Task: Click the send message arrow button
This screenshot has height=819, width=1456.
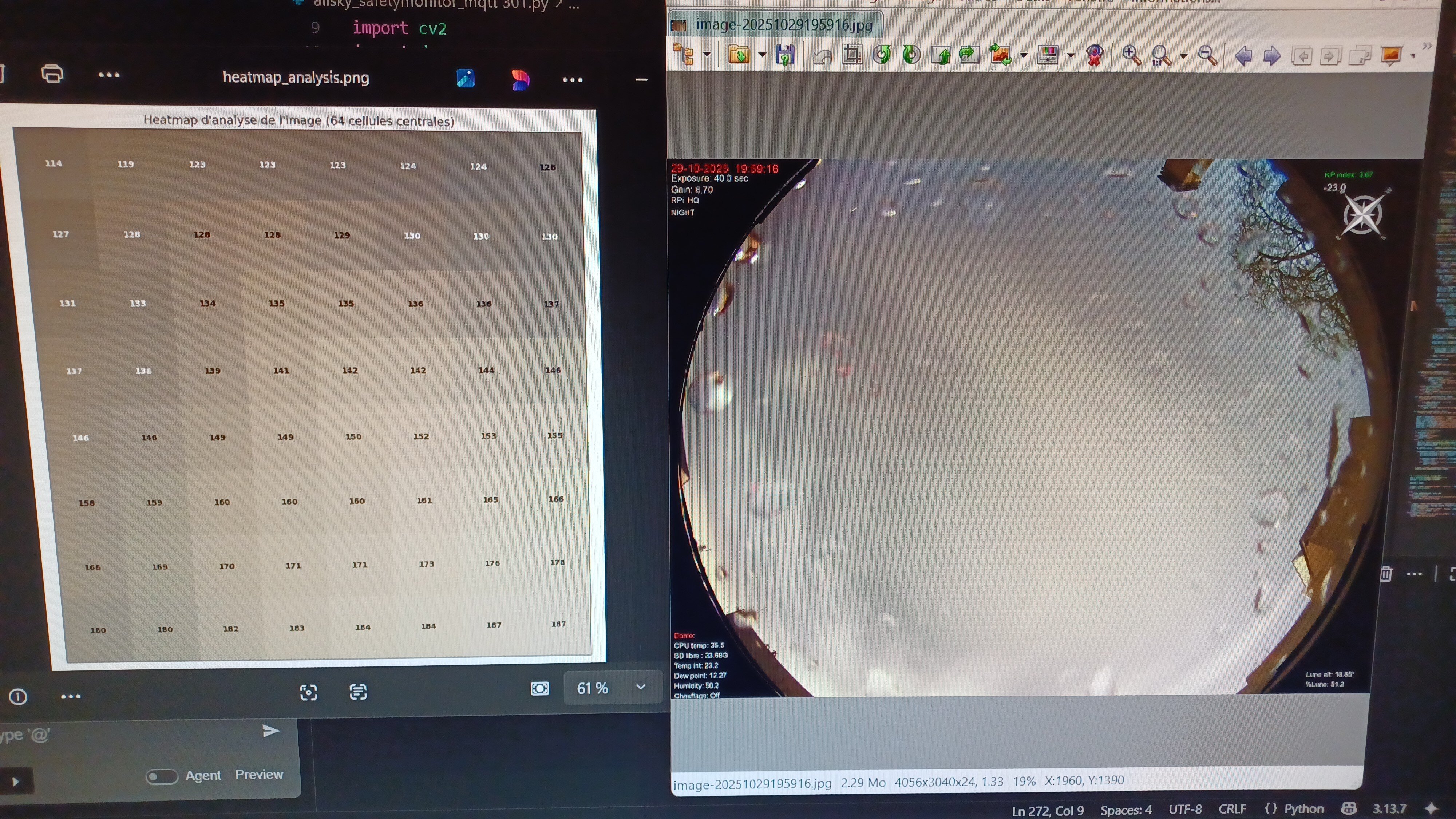Action: [271, 731]
